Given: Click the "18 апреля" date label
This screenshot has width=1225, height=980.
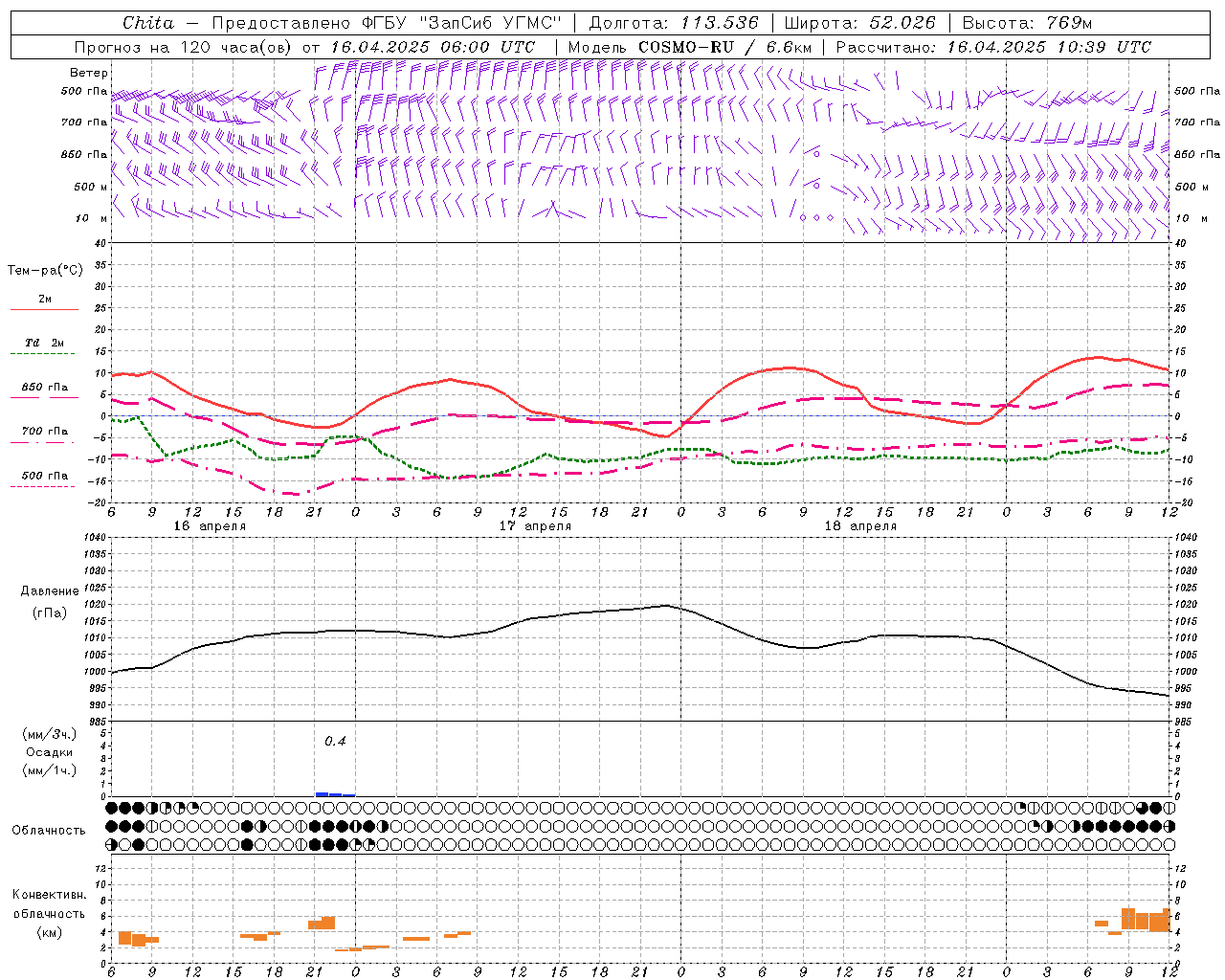Looking at the screenshot, I should pyautogui.click(x=860, y=526).
